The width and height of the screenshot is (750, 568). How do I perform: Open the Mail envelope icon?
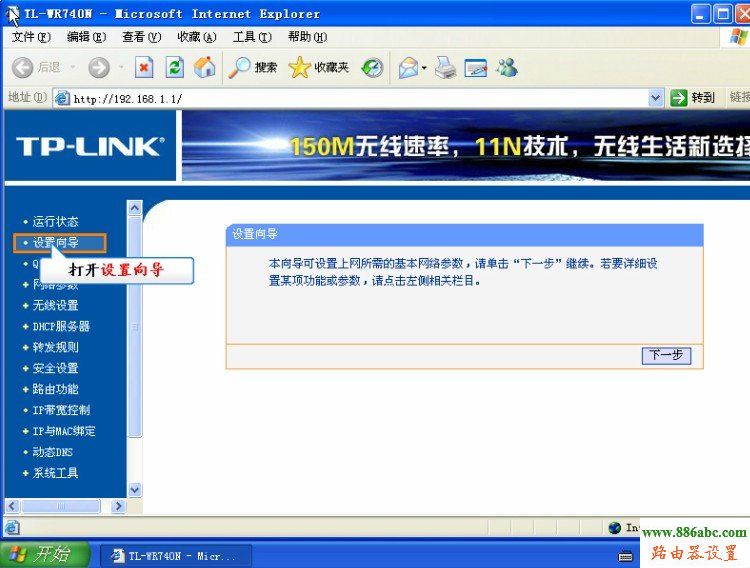(x=408, y=67)
